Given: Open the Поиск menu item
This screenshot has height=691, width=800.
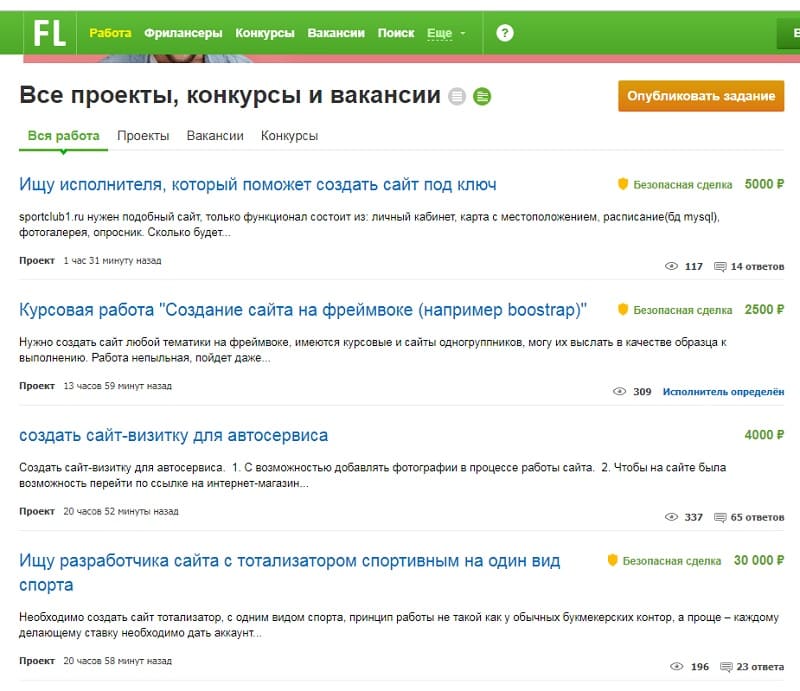Looking at the screenshot, I should (396, 33).
